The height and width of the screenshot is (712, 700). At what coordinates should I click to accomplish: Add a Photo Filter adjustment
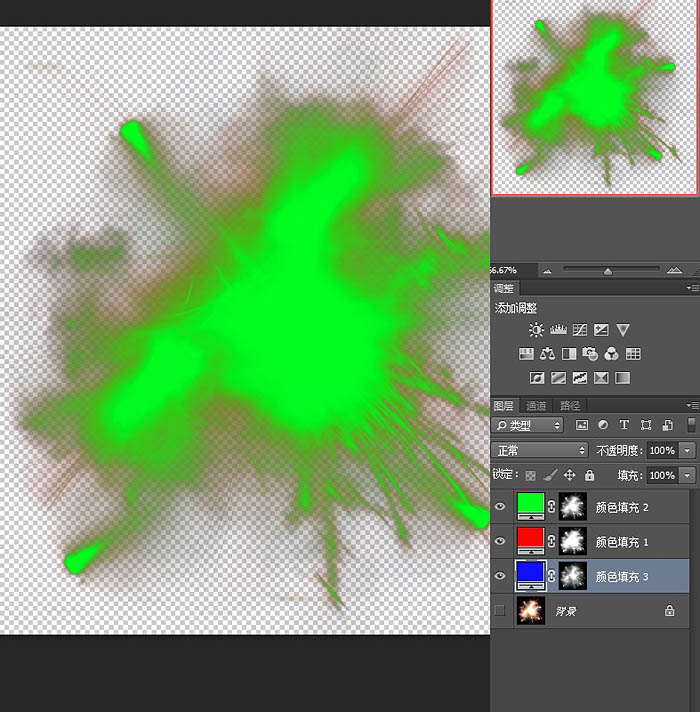[x=590, y=354]
